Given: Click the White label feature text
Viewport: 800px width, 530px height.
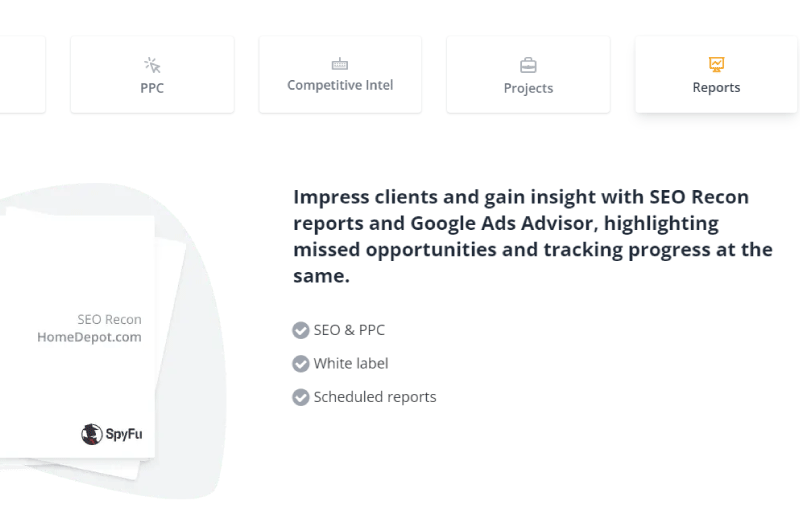Looking at the screenshot, I should [x=351, y=364].
